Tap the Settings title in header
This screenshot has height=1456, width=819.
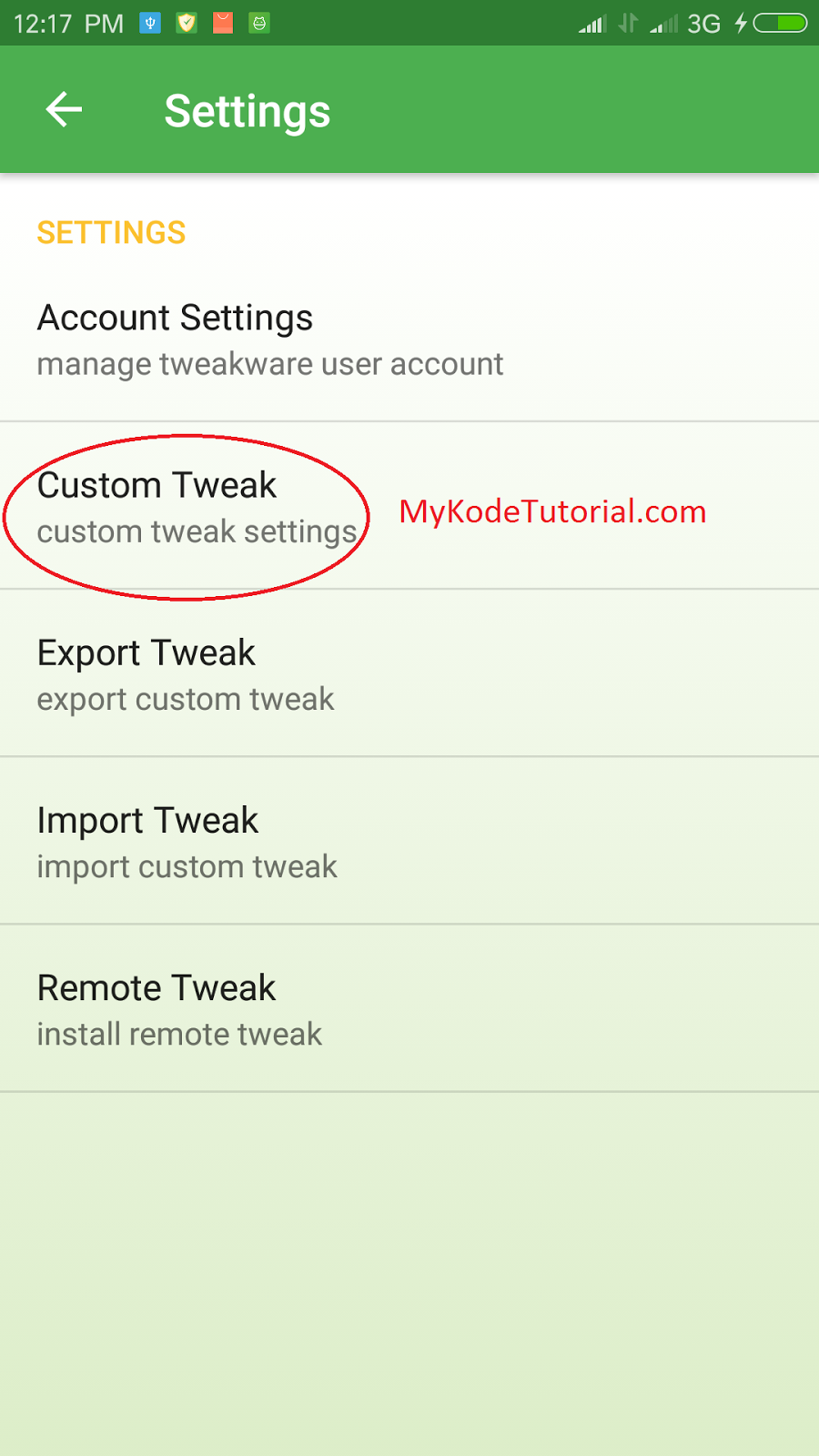248,112
